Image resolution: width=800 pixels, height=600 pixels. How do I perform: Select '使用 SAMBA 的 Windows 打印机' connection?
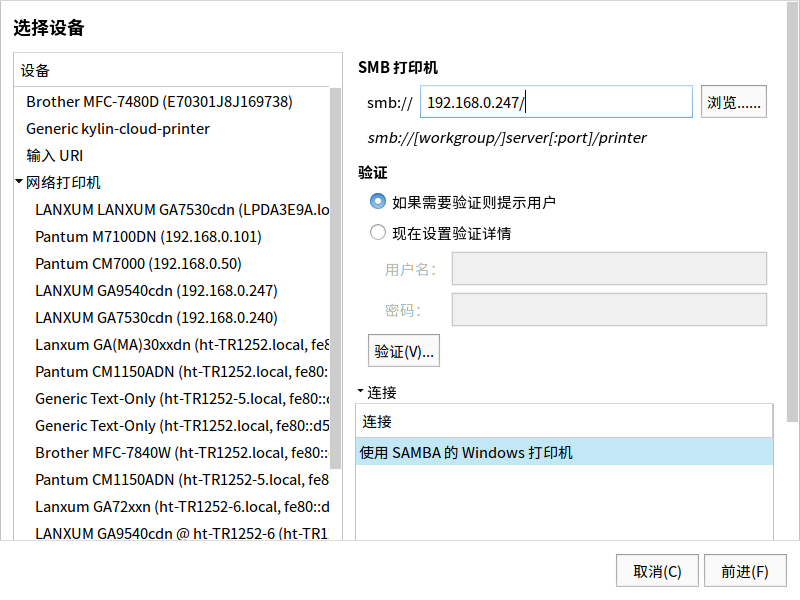(x=564, y=452)
